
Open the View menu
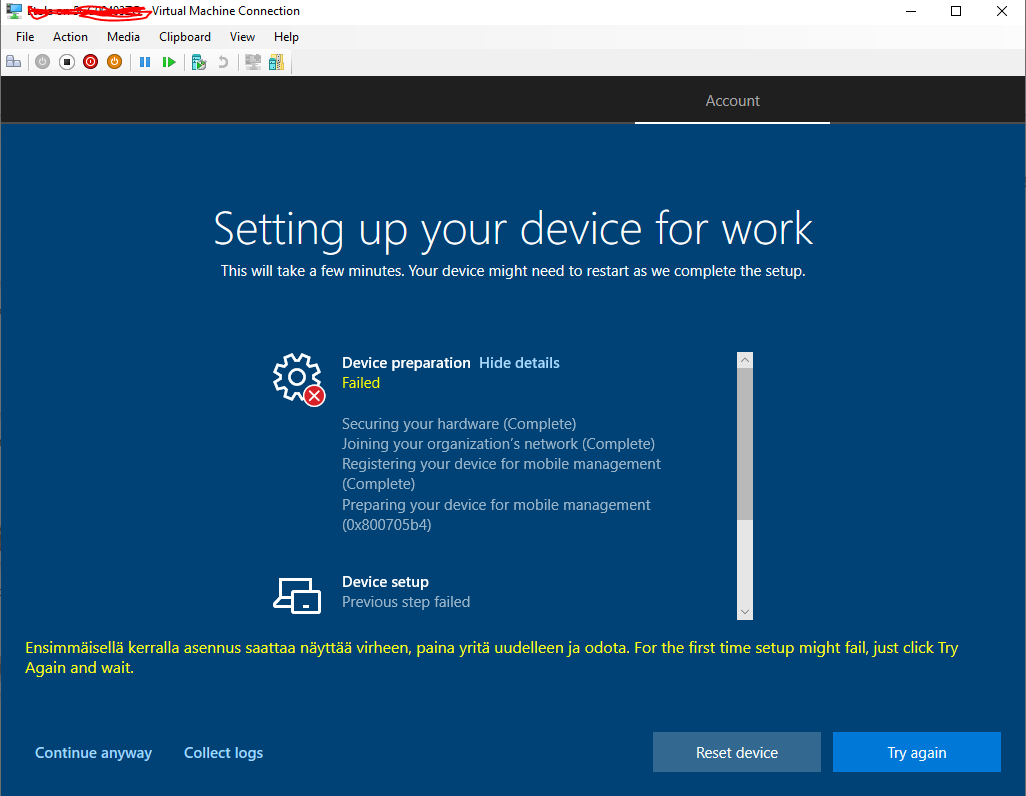[x=242, y=36]
